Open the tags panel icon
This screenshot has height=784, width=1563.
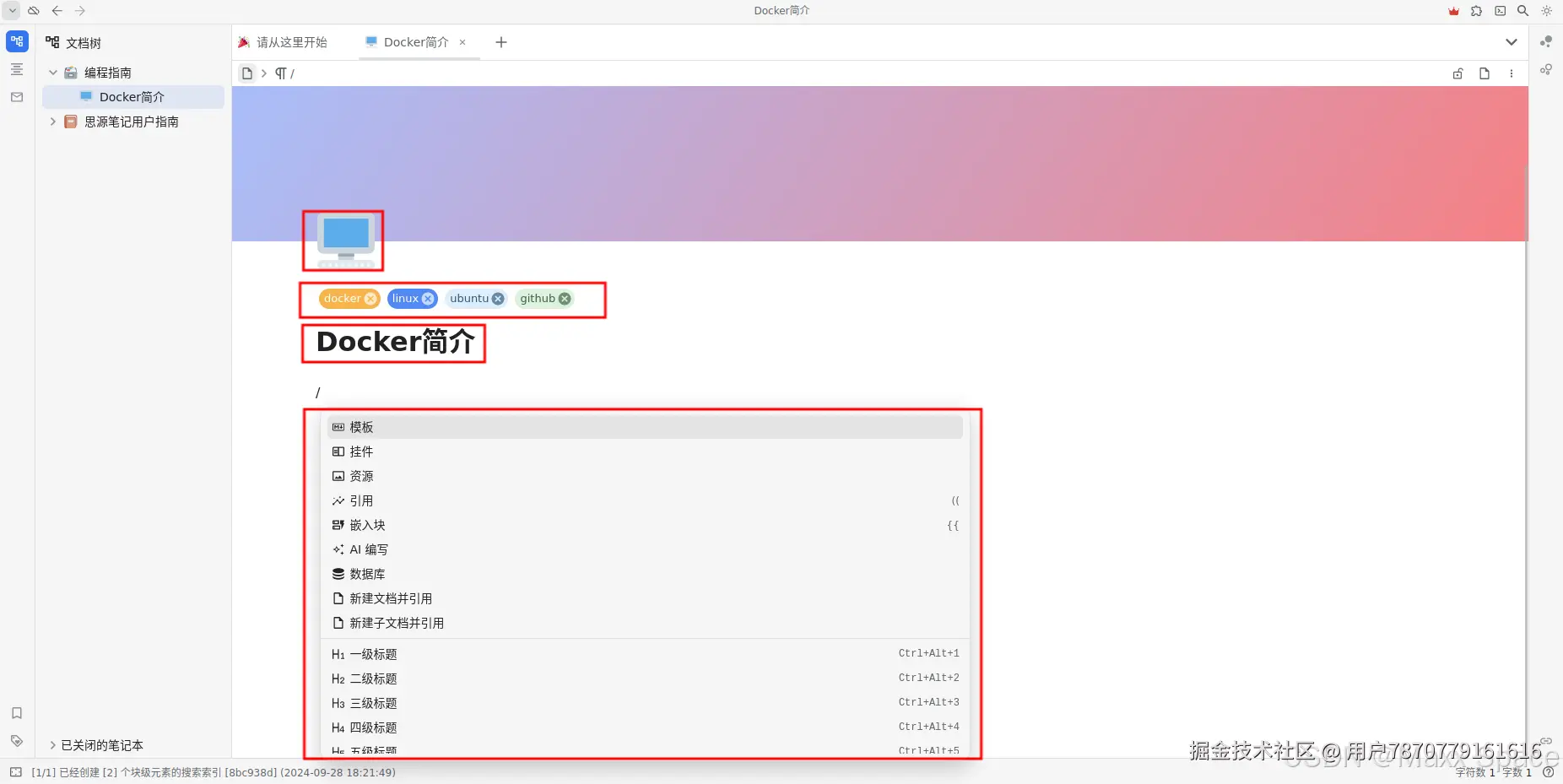click(x=17, y=741)
